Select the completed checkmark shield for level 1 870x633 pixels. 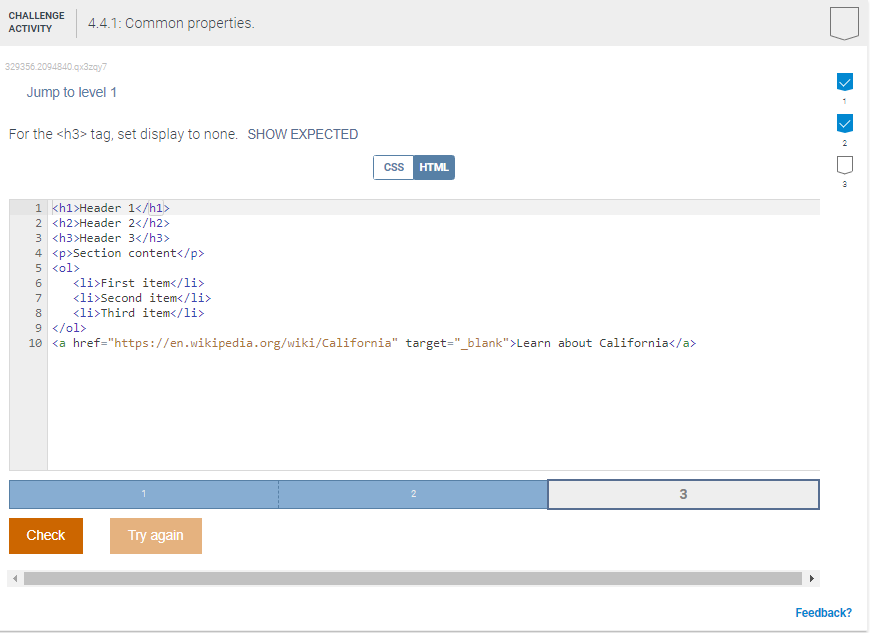click(x=845, y=82)
